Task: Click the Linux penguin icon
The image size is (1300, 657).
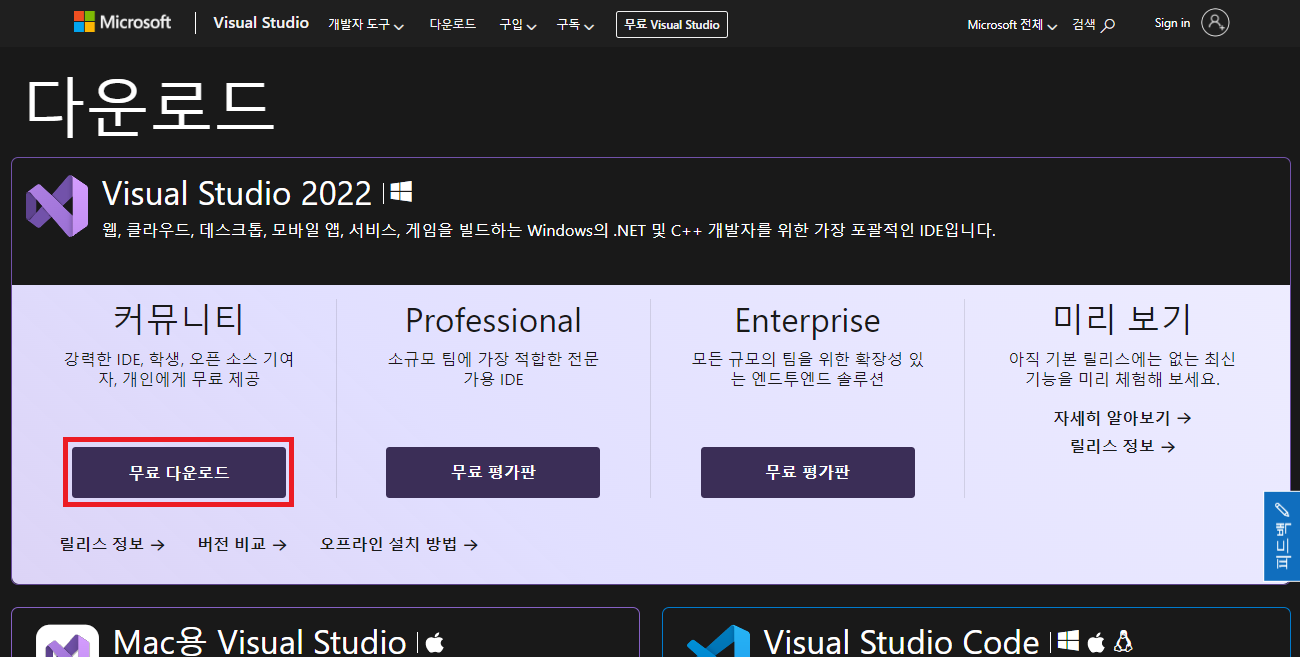Action: [x=1123, y=641]
